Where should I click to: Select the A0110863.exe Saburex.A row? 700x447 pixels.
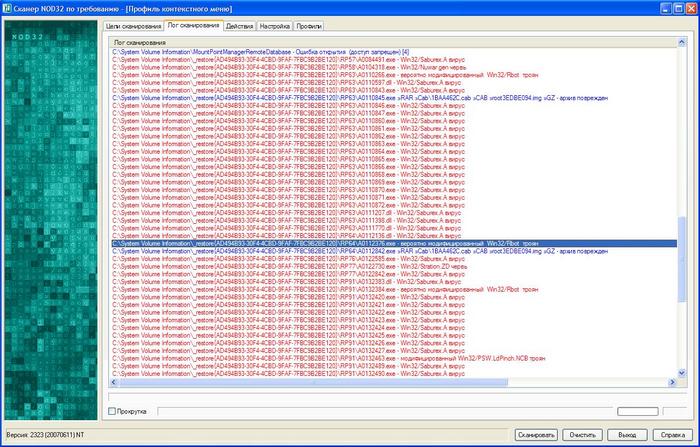pos(394,144)
